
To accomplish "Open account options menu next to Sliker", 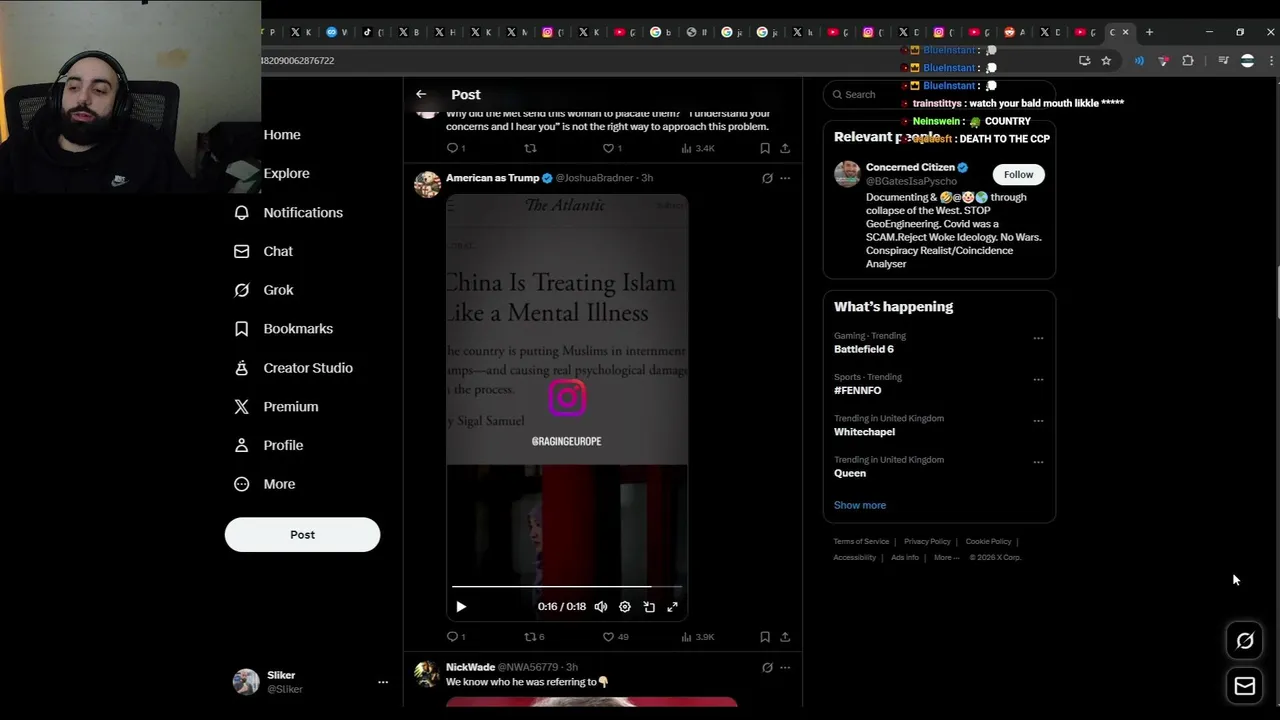I will 382,682.
